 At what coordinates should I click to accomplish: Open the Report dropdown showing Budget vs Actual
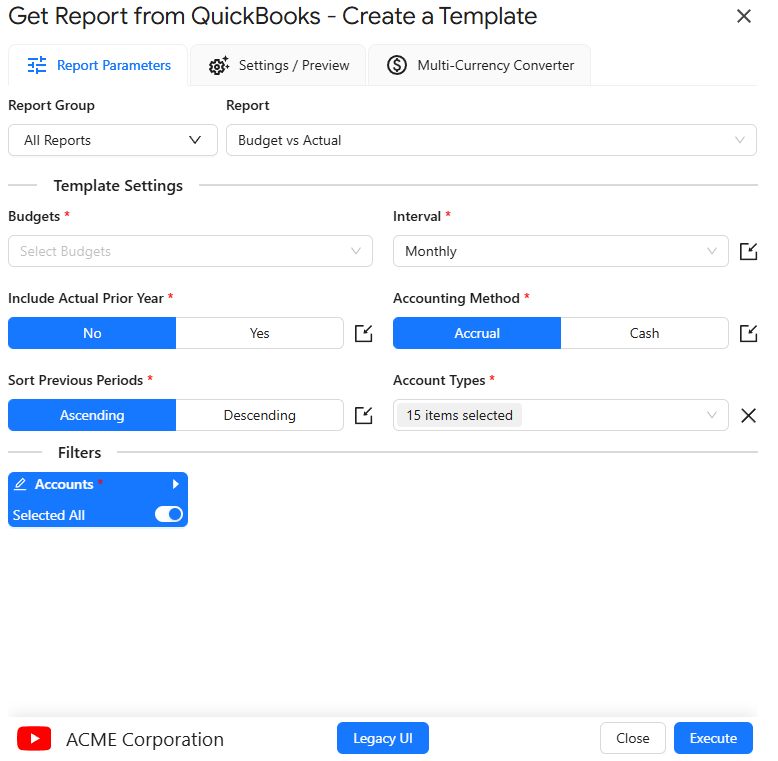tap(491, 140)
